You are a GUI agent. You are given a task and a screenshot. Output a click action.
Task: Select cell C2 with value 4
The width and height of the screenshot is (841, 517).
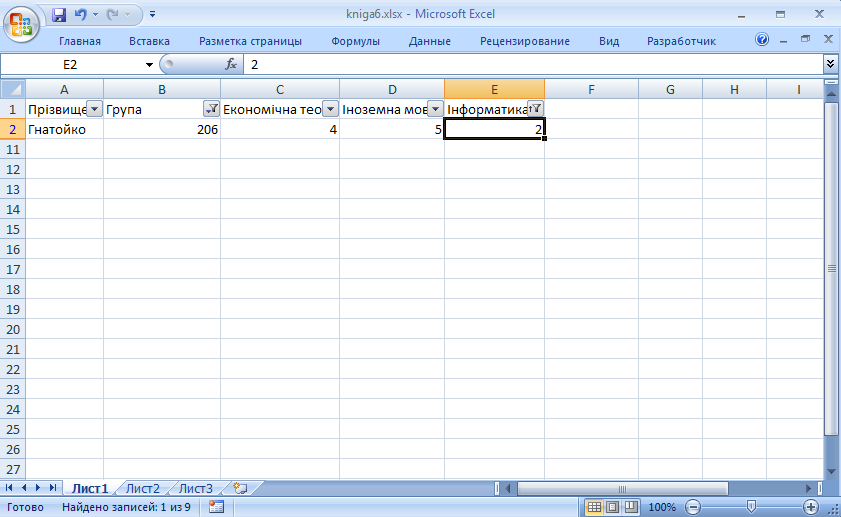[x=280, y=129]
